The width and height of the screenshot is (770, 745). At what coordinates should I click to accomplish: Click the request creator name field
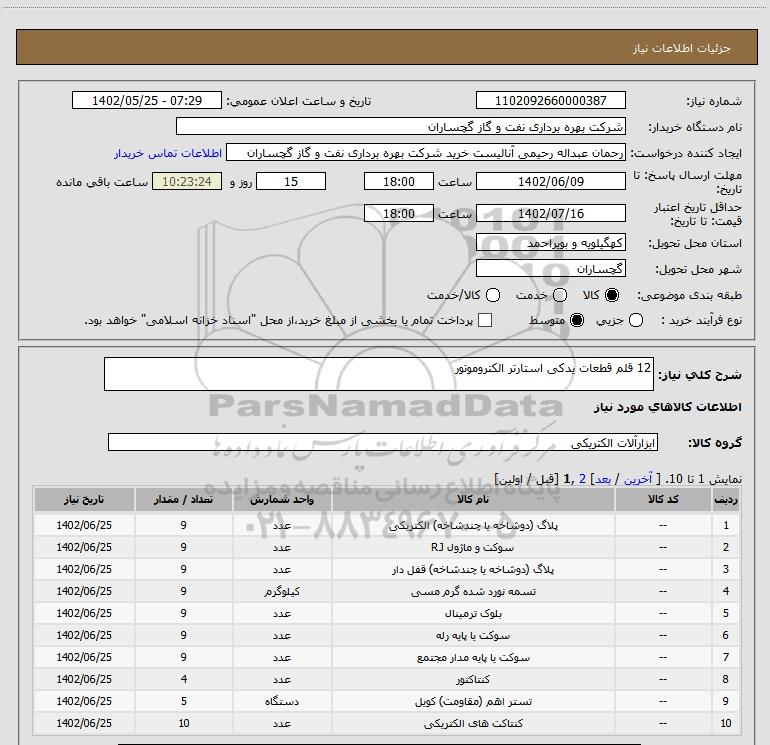click(x=426, y=153)
